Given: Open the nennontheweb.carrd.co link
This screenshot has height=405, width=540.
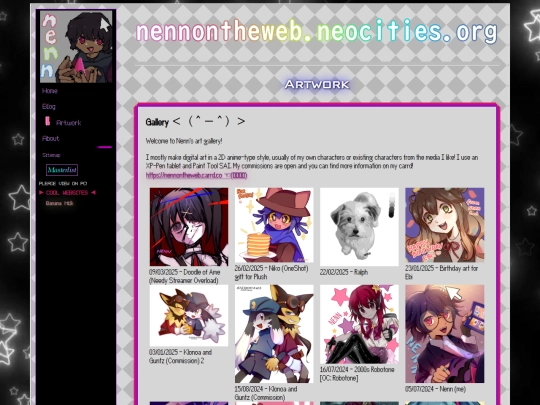Looking at the screenshot, I should (196, 175).
